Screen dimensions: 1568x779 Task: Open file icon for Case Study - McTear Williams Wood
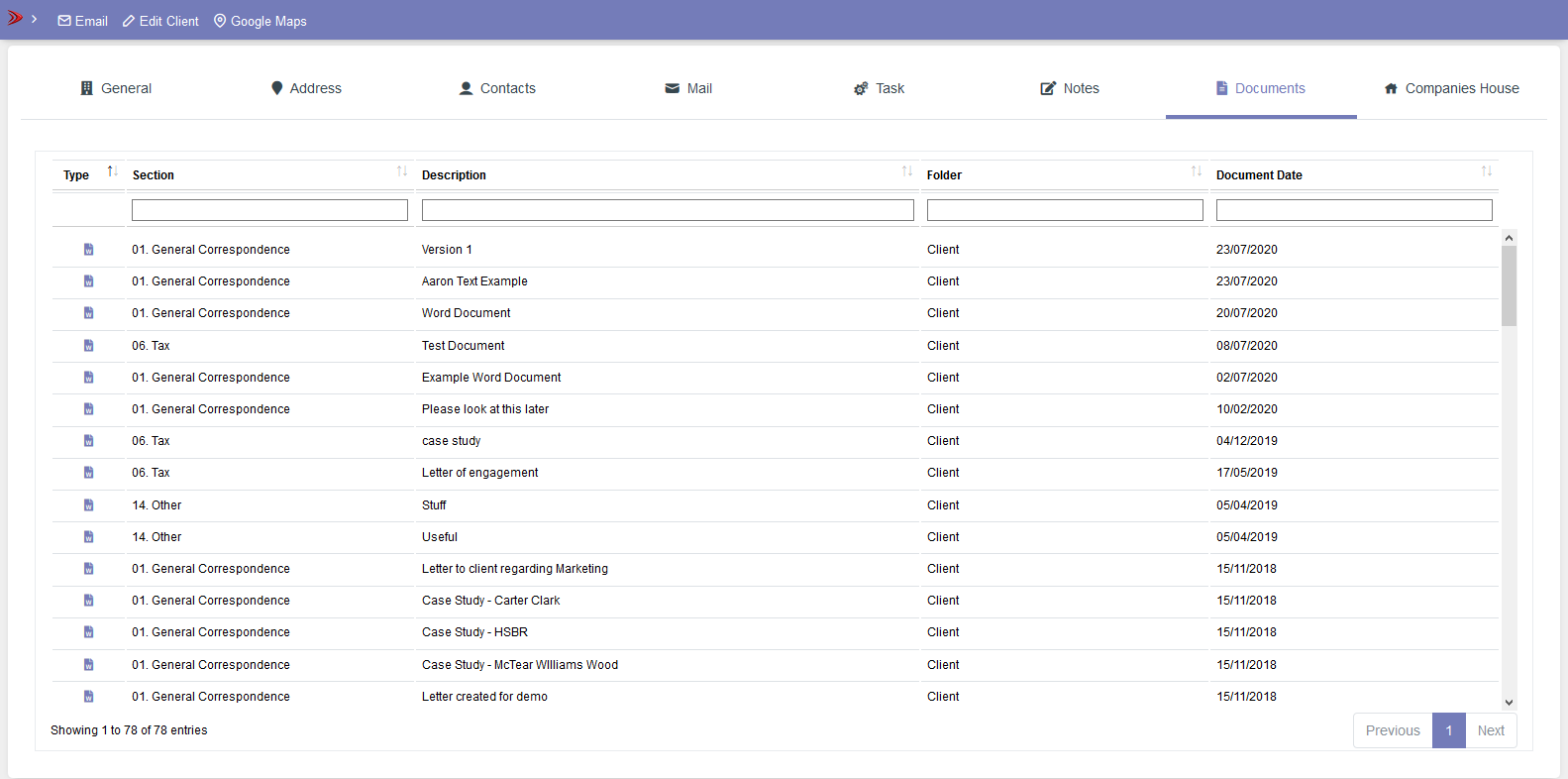click(88, 665)
